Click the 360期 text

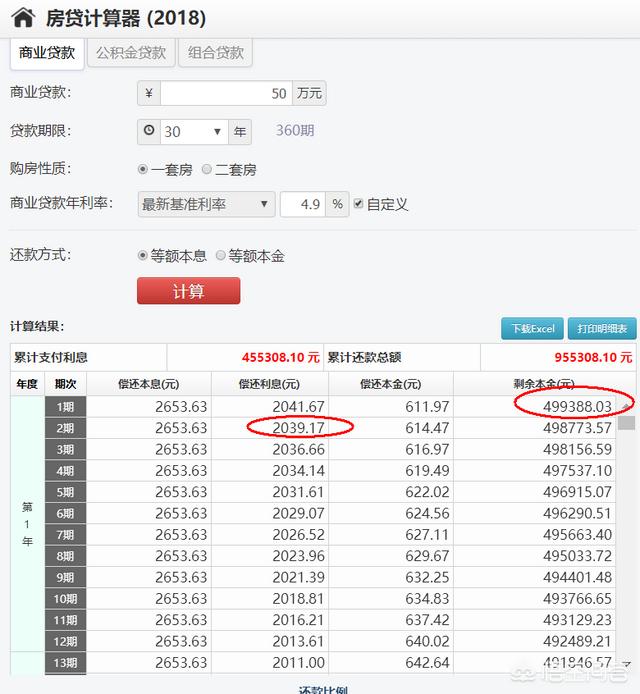pos(295,131)
